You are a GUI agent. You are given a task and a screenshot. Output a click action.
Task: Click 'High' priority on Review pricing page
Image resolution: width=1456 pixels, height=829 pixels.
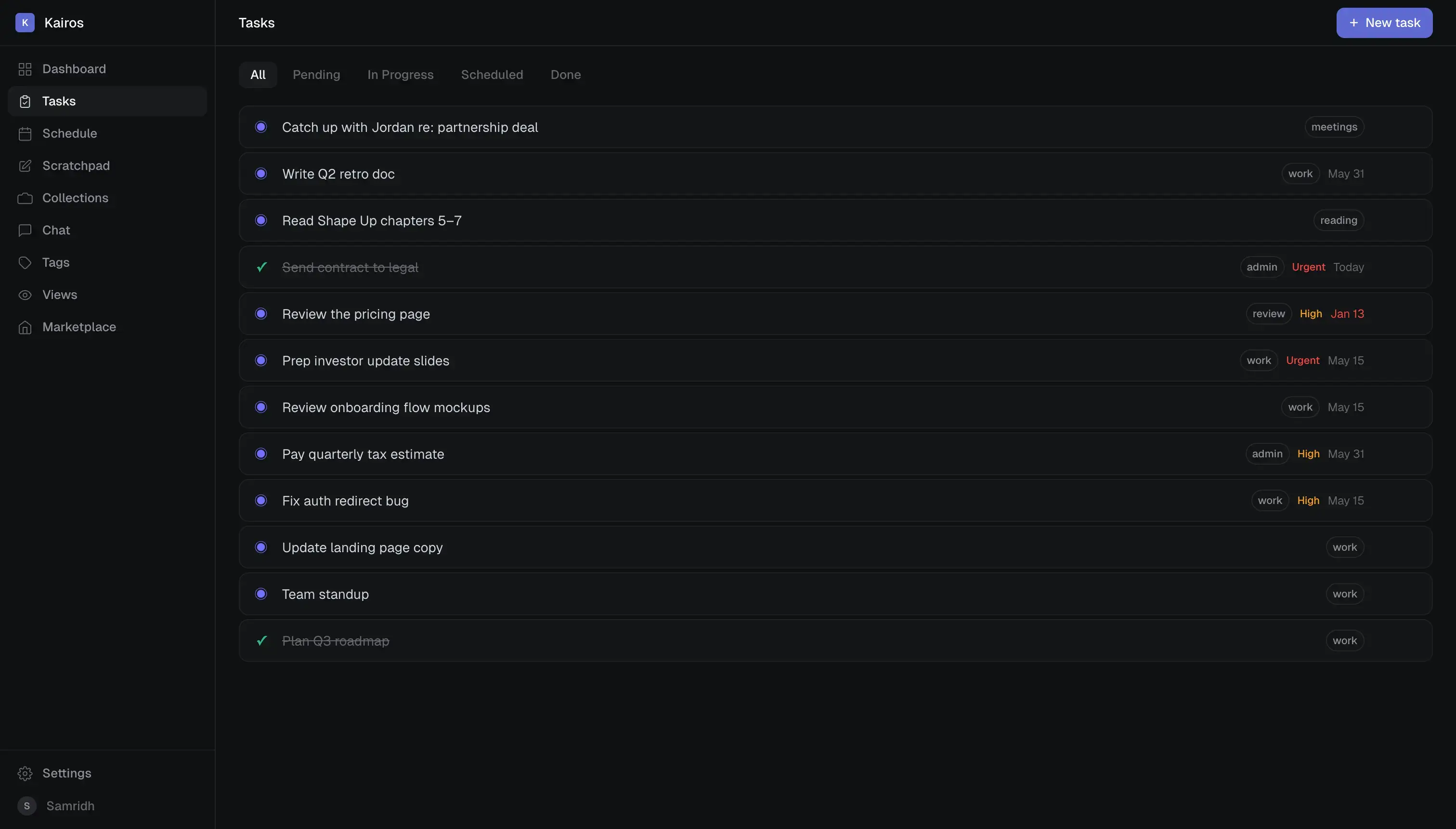click(x=1311, y=314)
